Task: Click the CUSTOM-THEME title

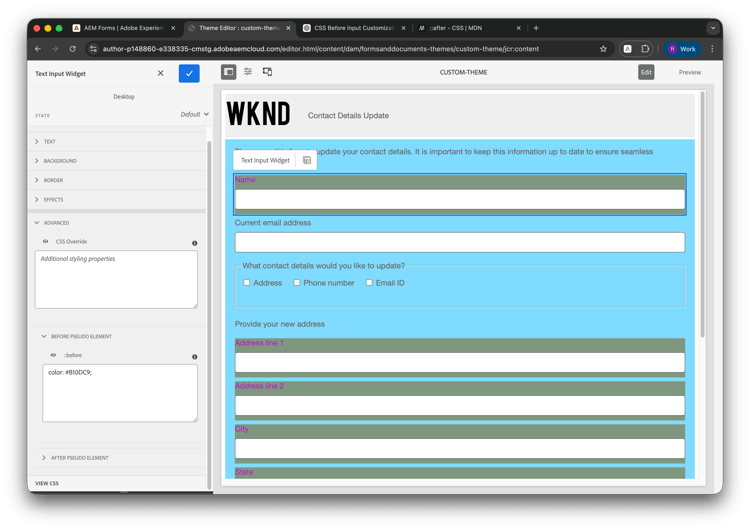Action: 463,72
